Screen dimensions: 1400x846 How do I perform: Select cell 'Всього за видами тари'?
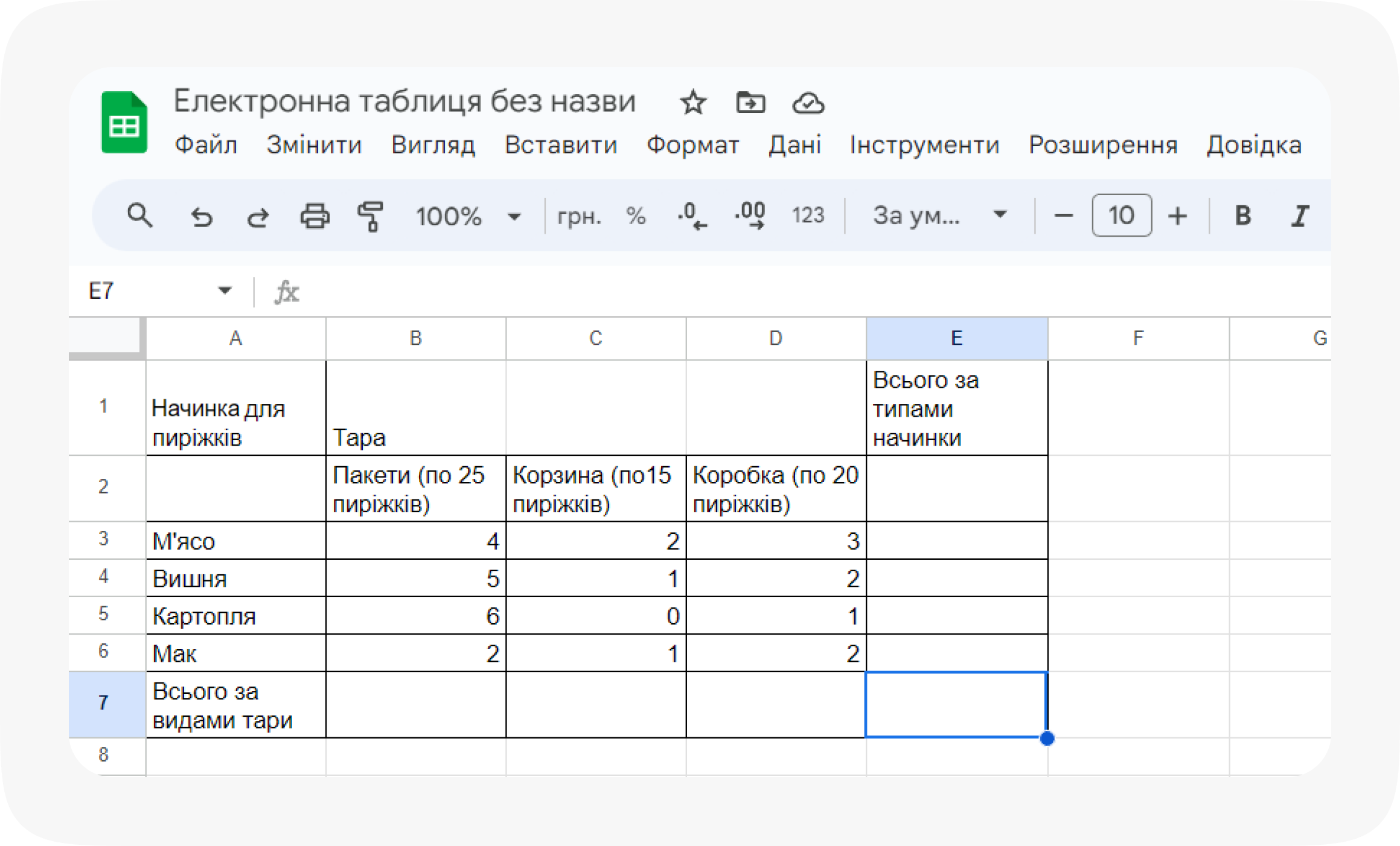pyautogui.click(x=235, y=705)
